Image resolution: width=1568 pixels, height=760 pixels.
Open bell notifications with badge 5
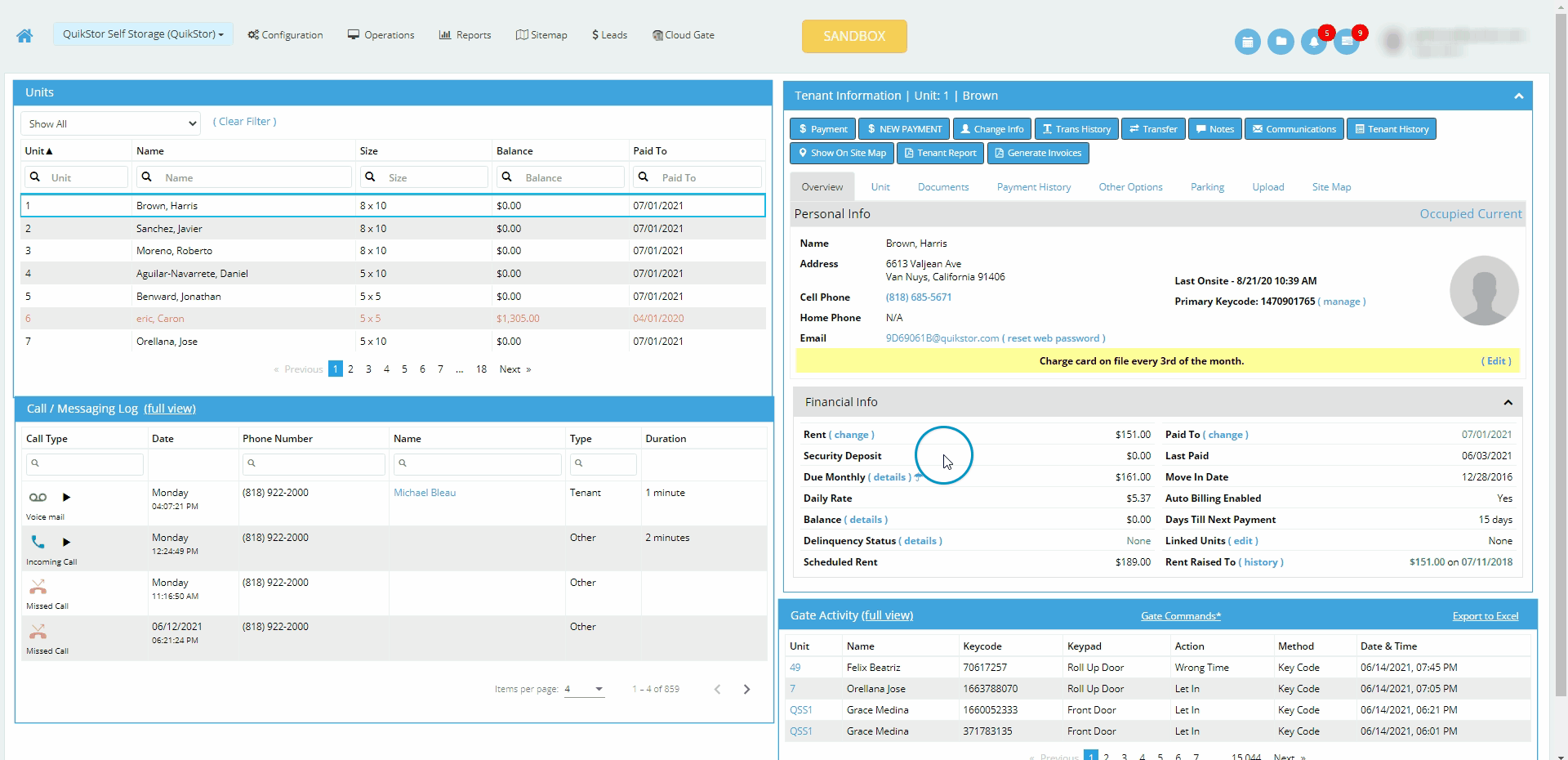(1314, 42)
